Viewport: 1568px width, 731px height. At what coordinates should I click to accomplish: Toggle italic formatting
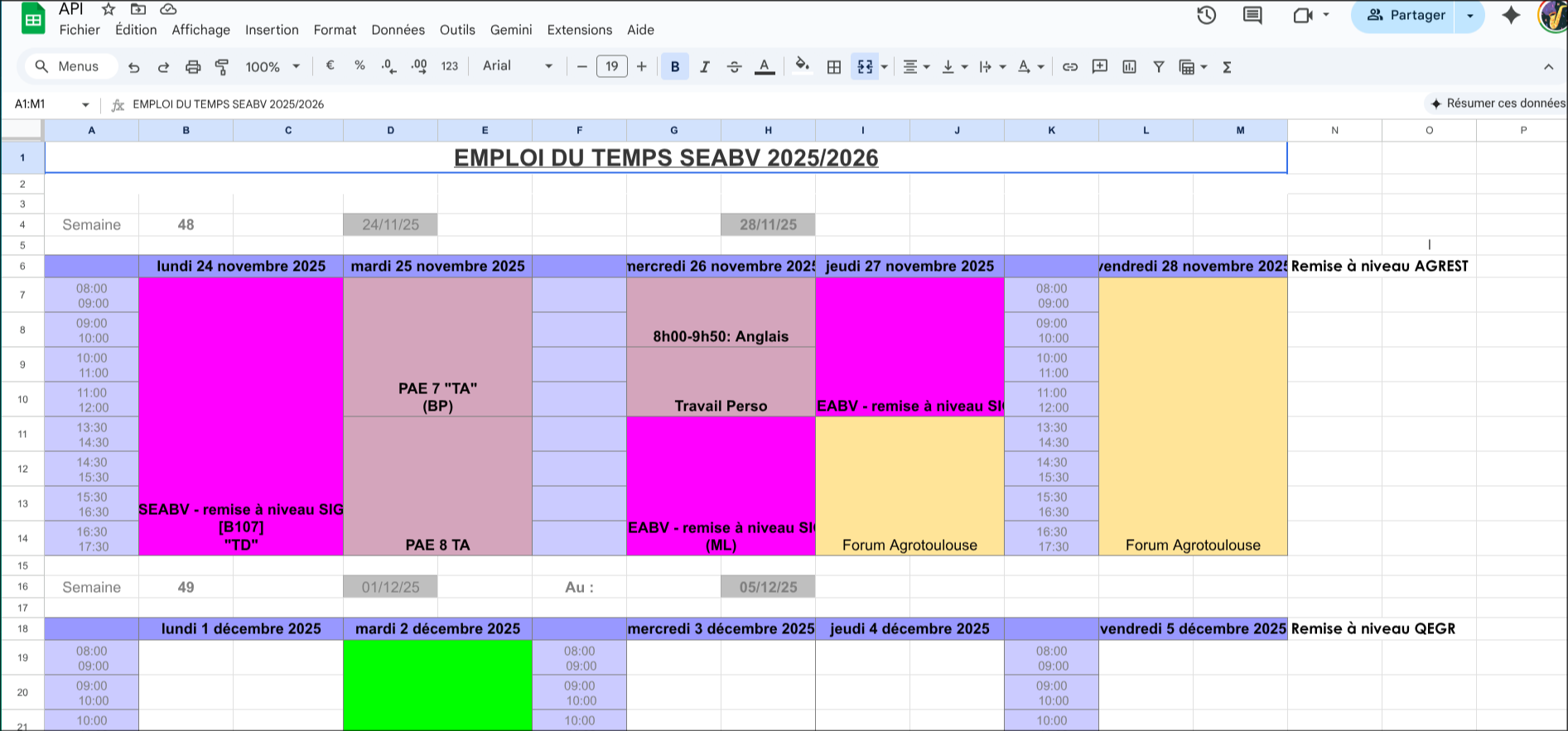coord(705,67)
